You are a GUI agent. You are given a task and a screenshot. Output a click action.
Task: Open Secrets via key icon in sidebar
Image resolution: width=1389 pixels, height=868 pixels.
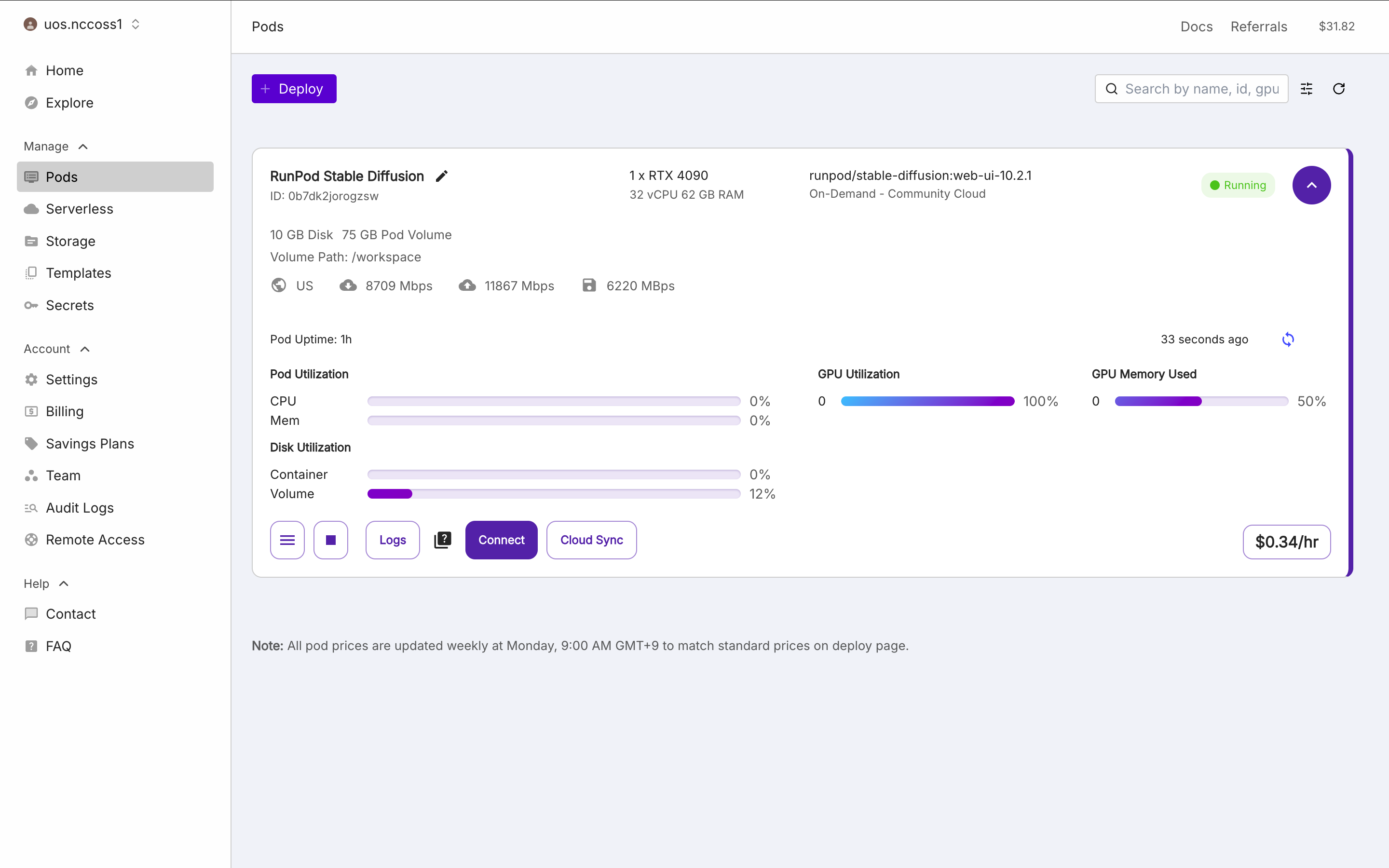tap(31, 305)
